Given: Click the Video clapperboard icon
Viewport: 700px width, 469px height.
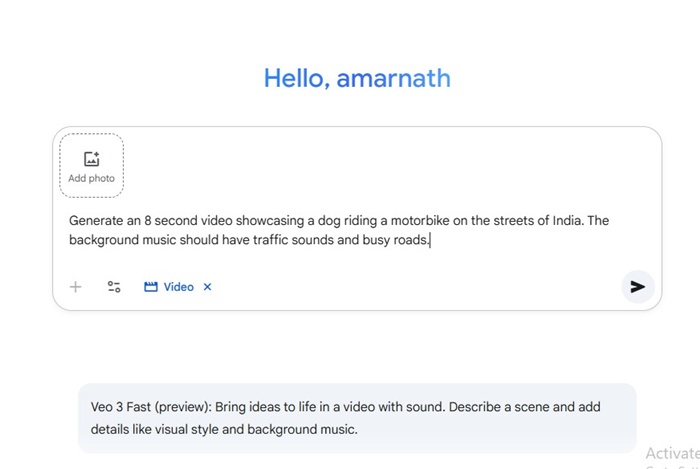Looking at the screenshot, I should [x=151, y=287].
